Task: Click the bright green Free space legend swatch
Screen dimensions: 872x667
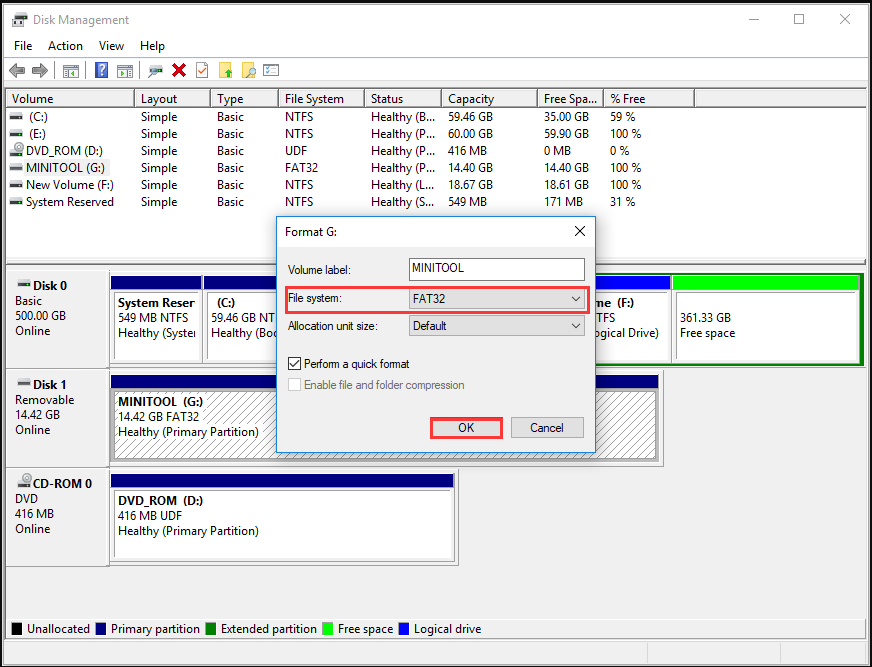Action: tap(328, 629)
